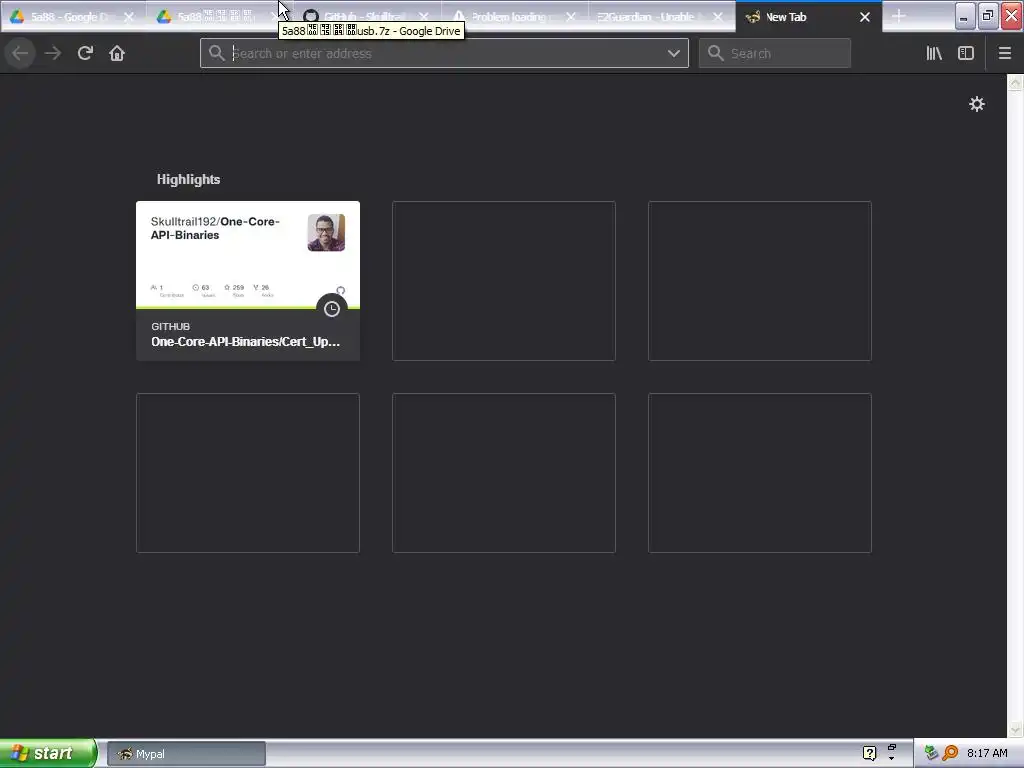Click the magnifier system tray icon
The image size is (1024, 768).
point(950,754)
